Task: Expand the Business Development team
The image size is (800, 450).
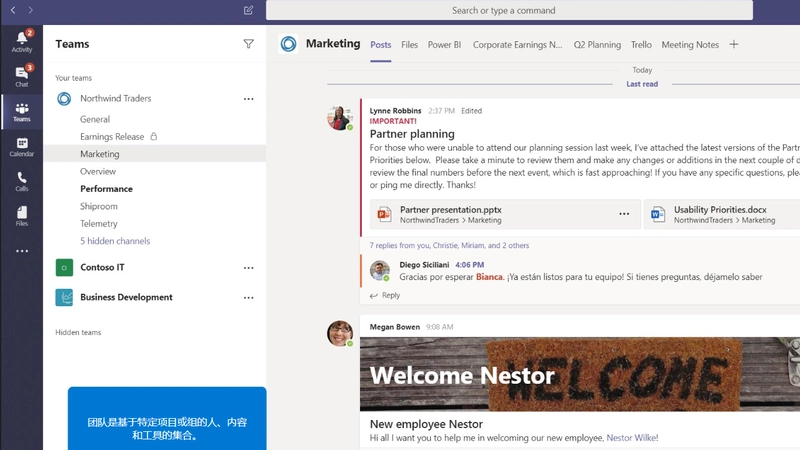Action: click(126, 297)
